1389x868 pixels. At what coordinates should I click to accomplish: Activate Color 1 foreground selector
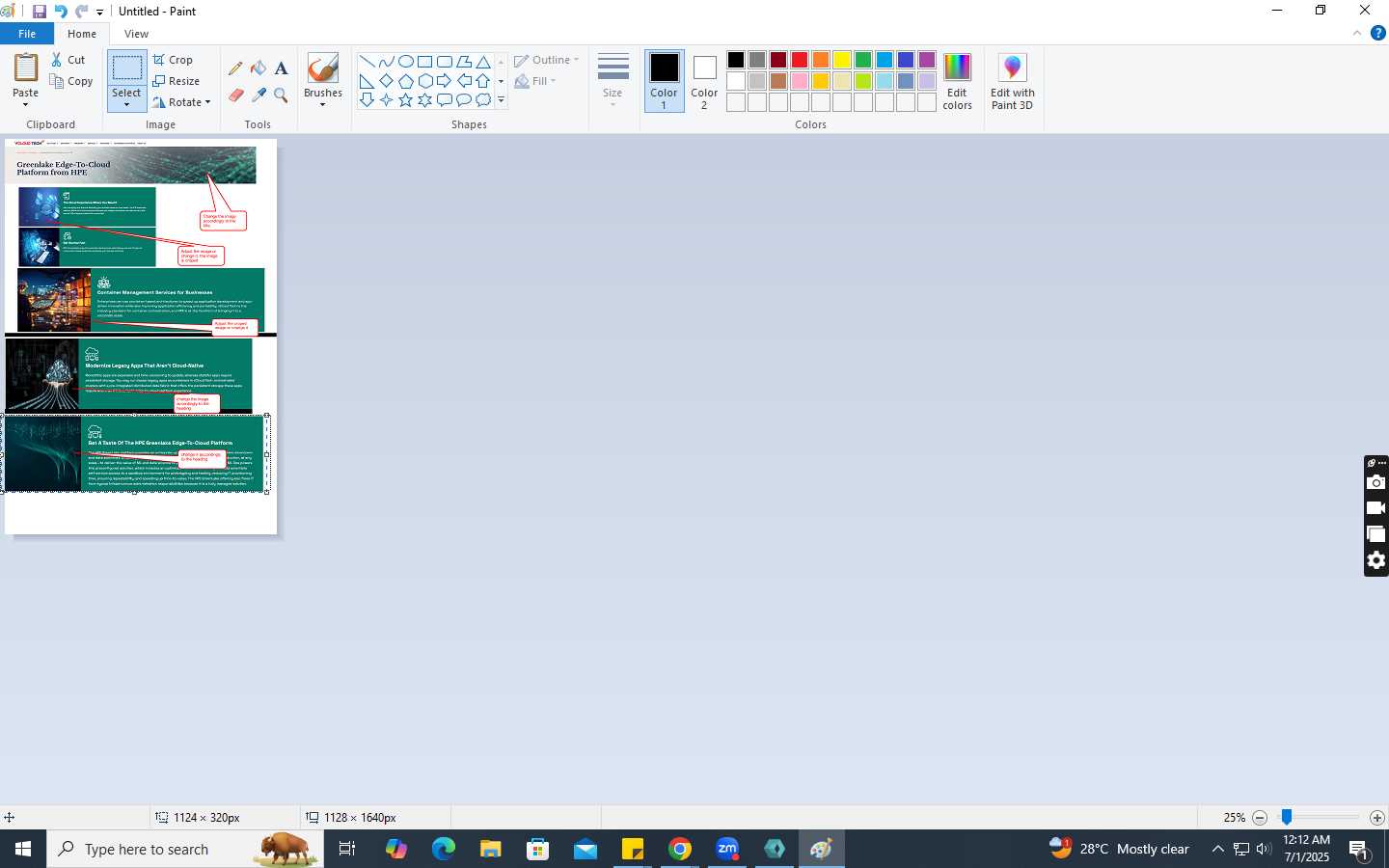tap(664, 81)
